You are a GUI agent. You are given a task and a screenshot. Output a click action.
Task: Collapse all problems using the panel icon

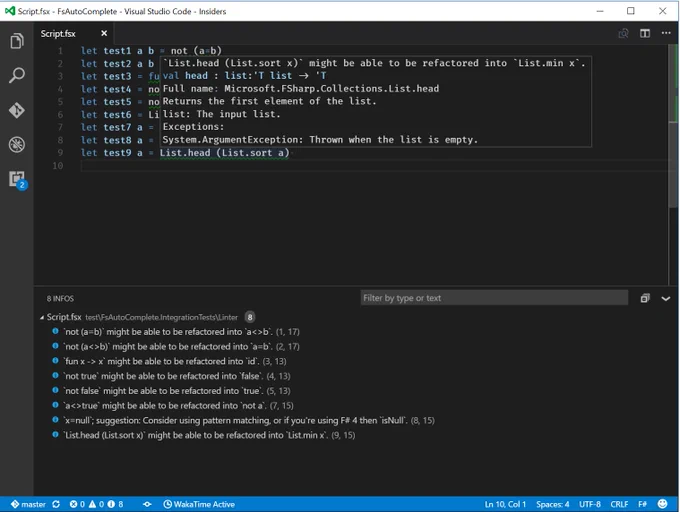pos(645,298)
